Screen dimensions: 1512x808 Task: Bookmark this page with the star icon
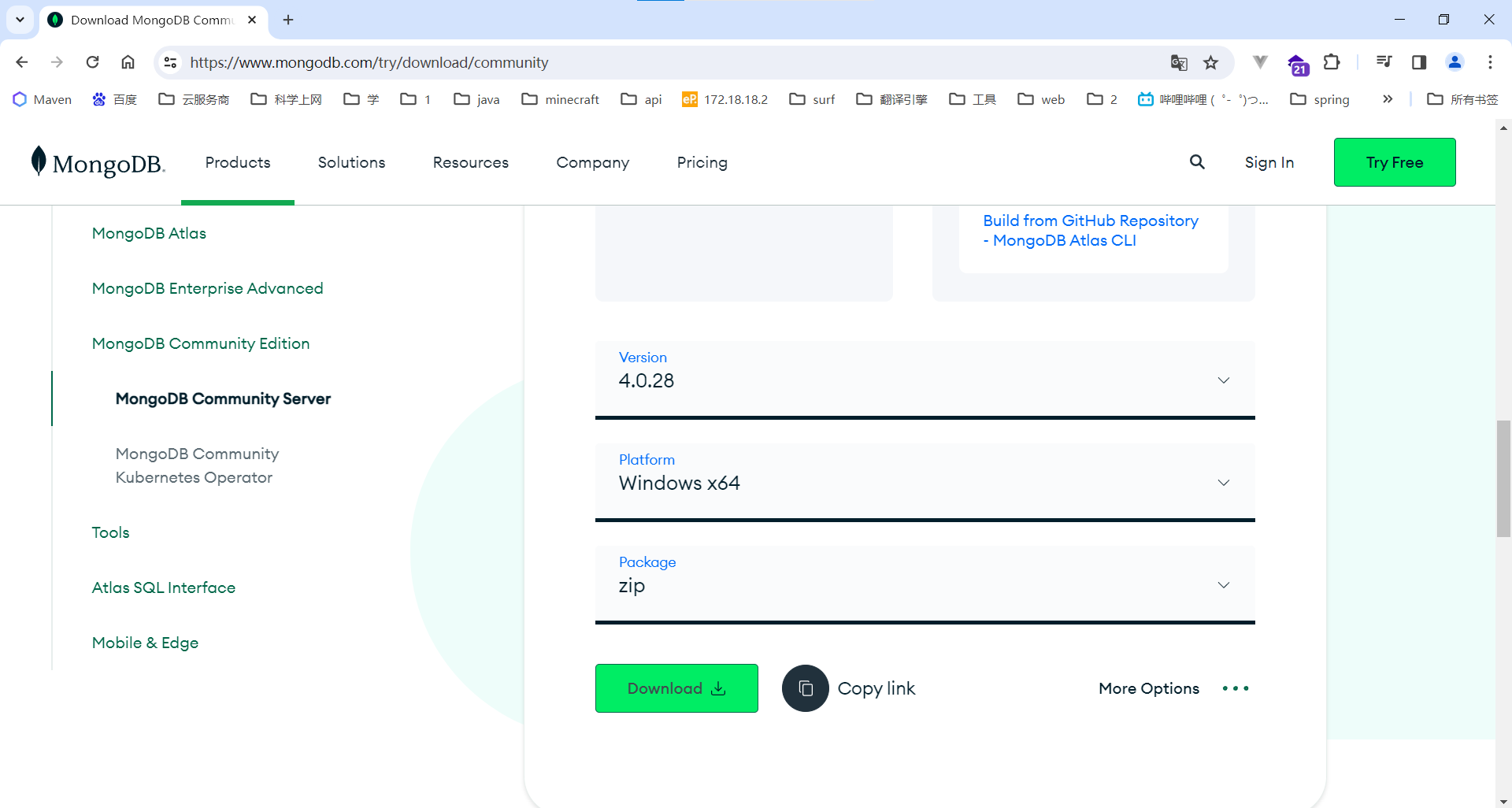coord(1211,62)
